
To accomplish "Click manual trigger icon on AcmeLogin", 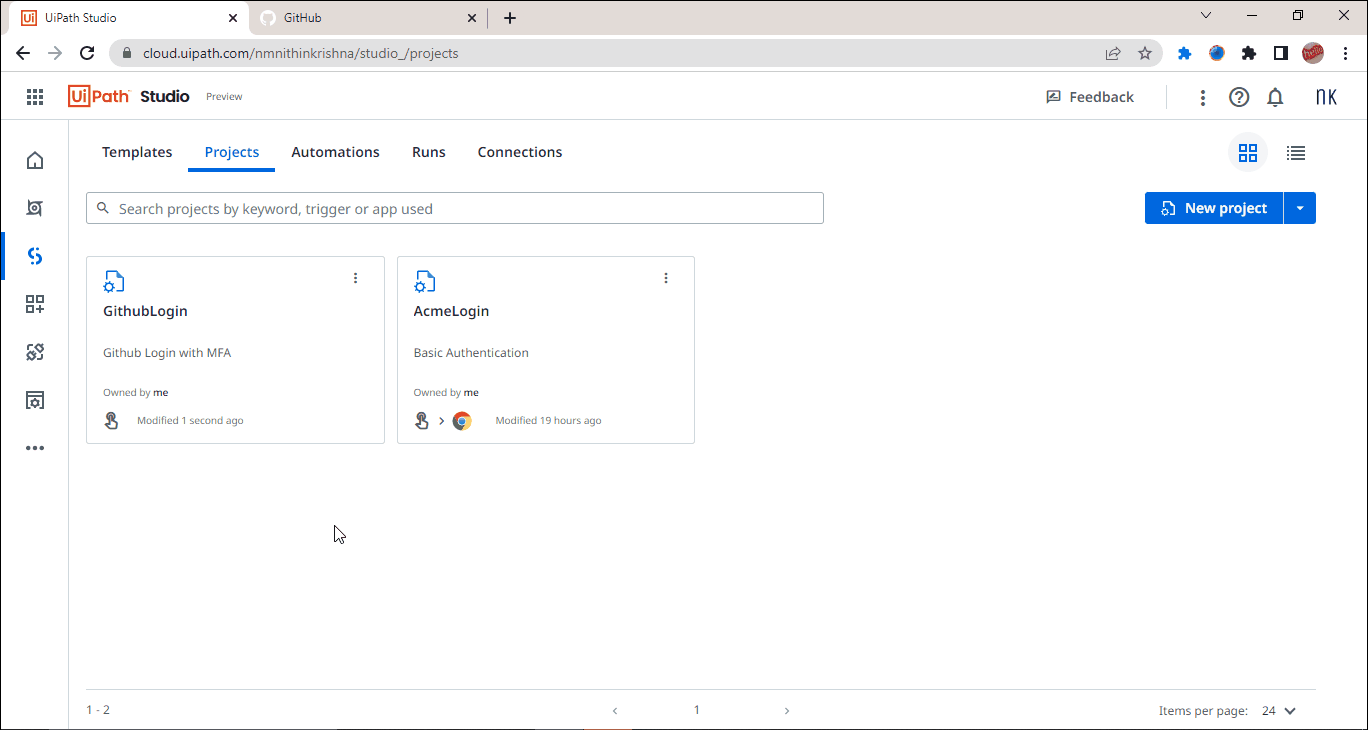I will 422,420.
